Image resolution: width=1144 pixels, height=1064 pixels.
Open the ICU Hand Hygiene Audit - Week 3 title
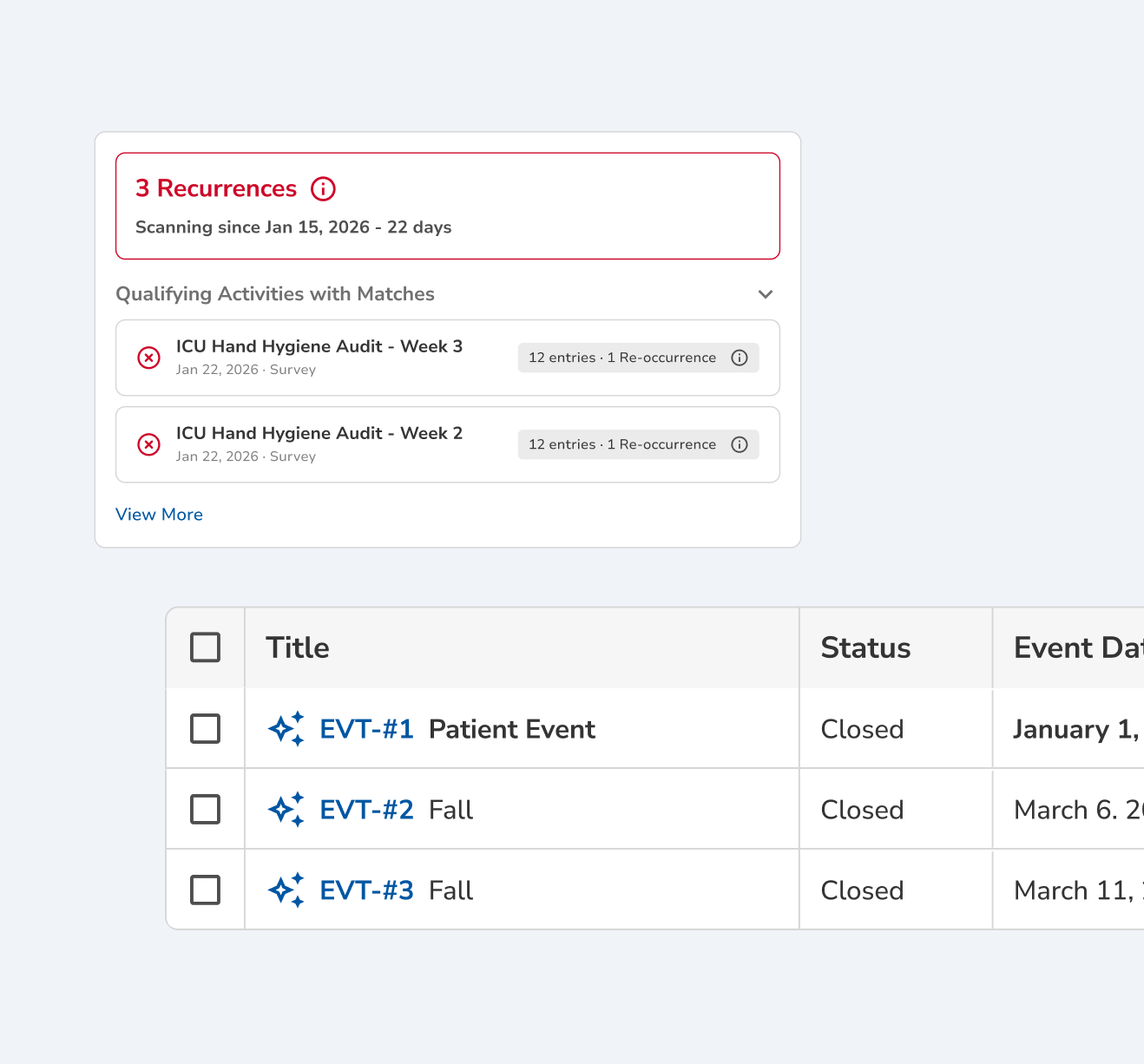coord(319,346)
